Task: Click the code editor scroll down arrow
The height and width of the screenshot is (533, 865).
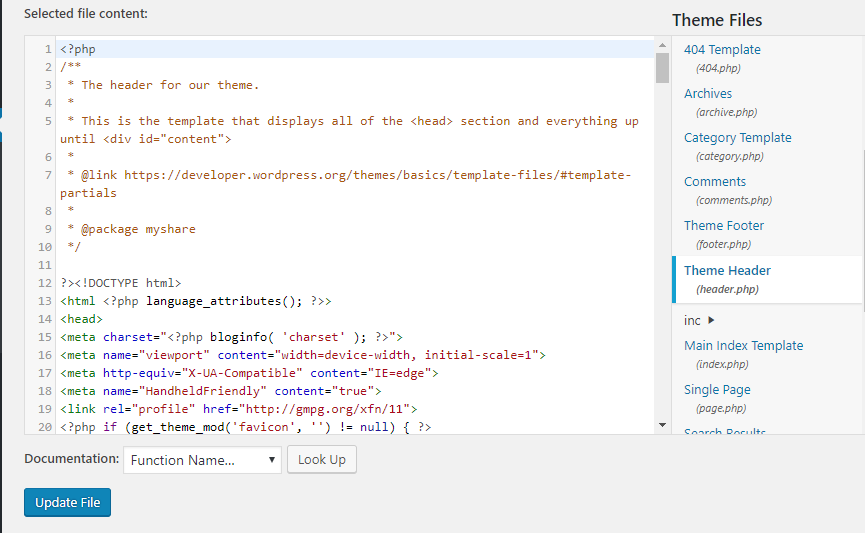Action: 662,425
